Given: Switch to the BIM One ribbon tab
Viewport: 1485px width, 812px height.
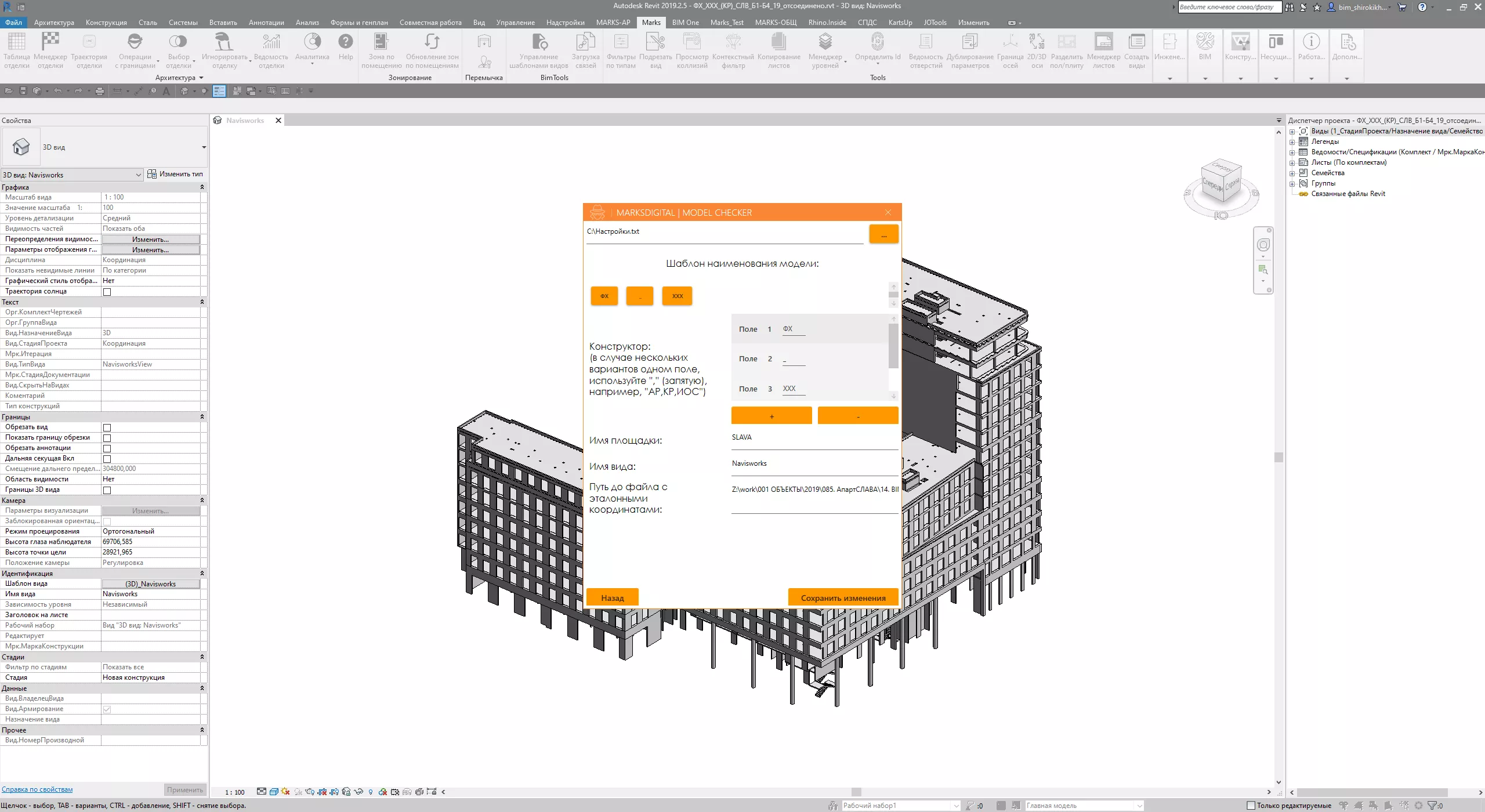Looking at the screenshot, I should [685, 23].
